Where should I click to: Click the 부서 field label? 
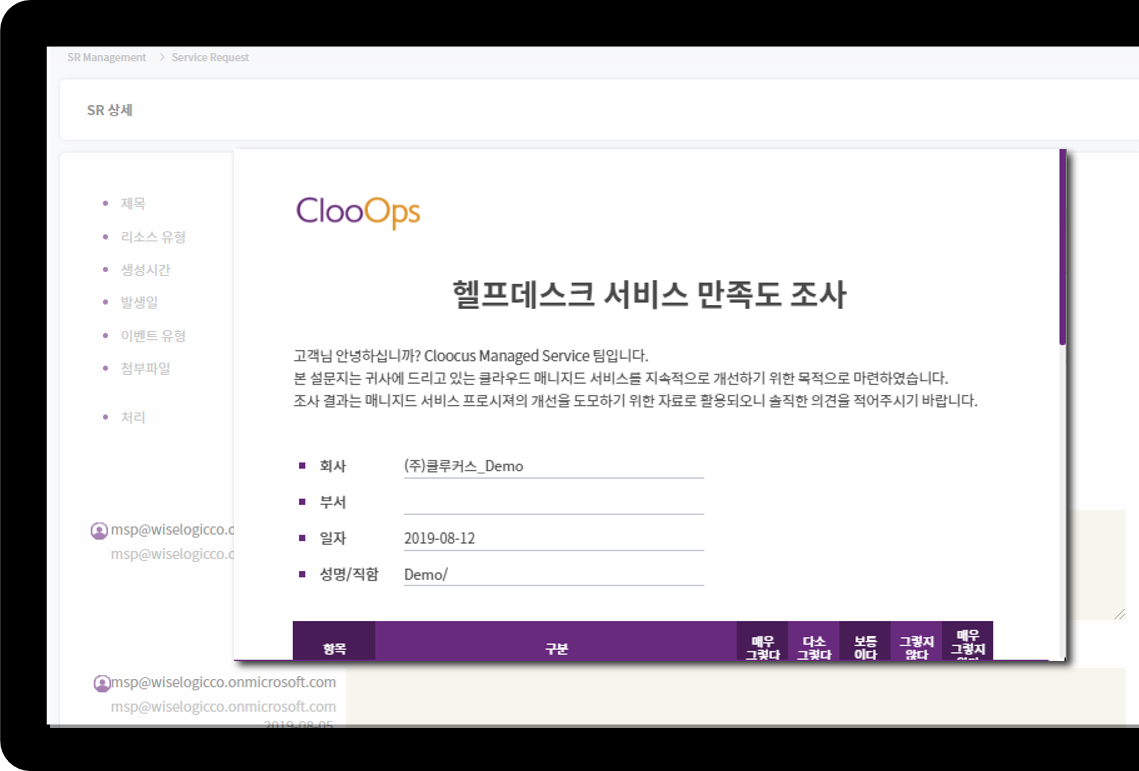click(x=333, y=503)
